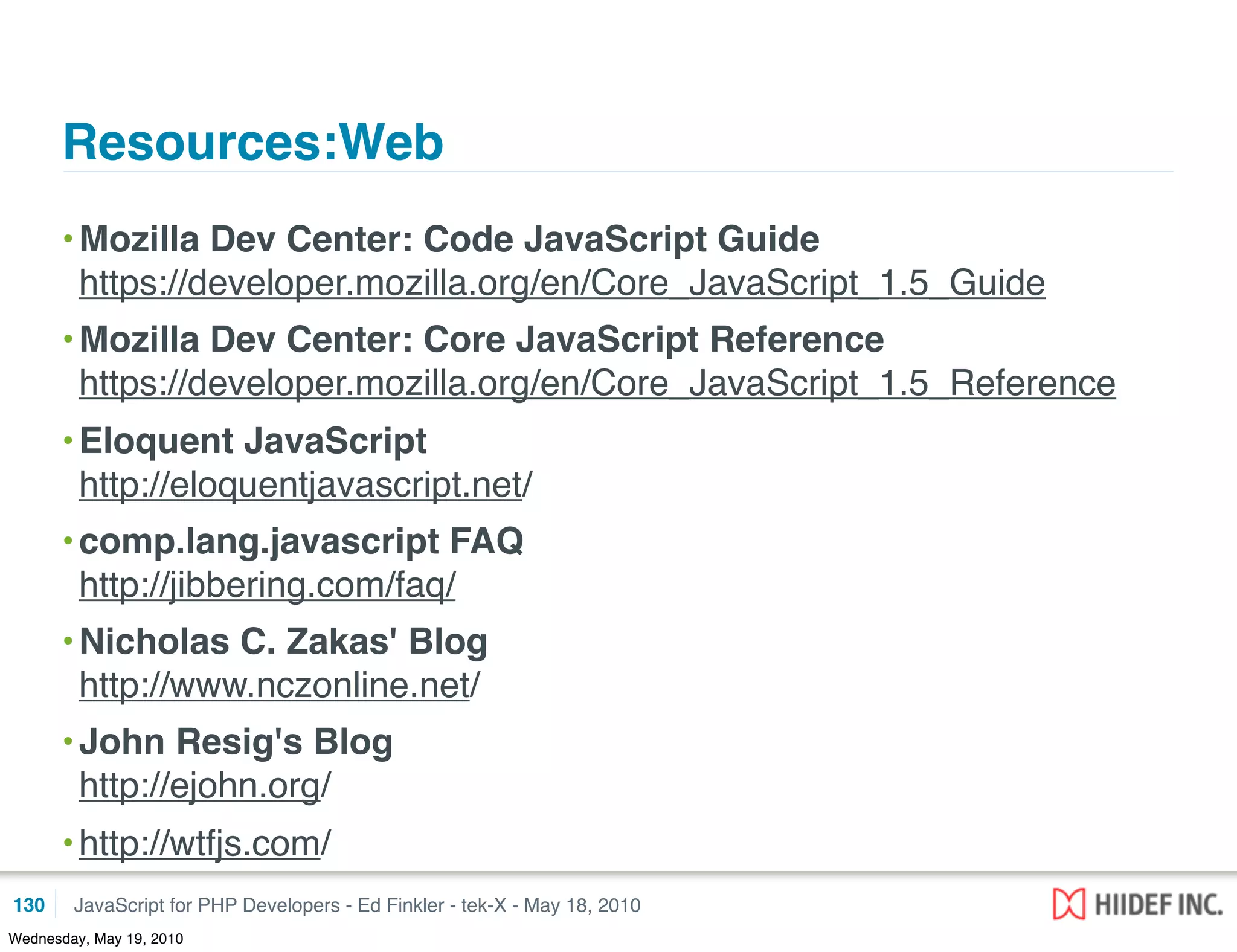The height and width of the screenshot is (952, 1237).
Task: Select 'Mozilla Dev Center: Core JavaScript Reference' heading
Action: (x=481, y=339)
